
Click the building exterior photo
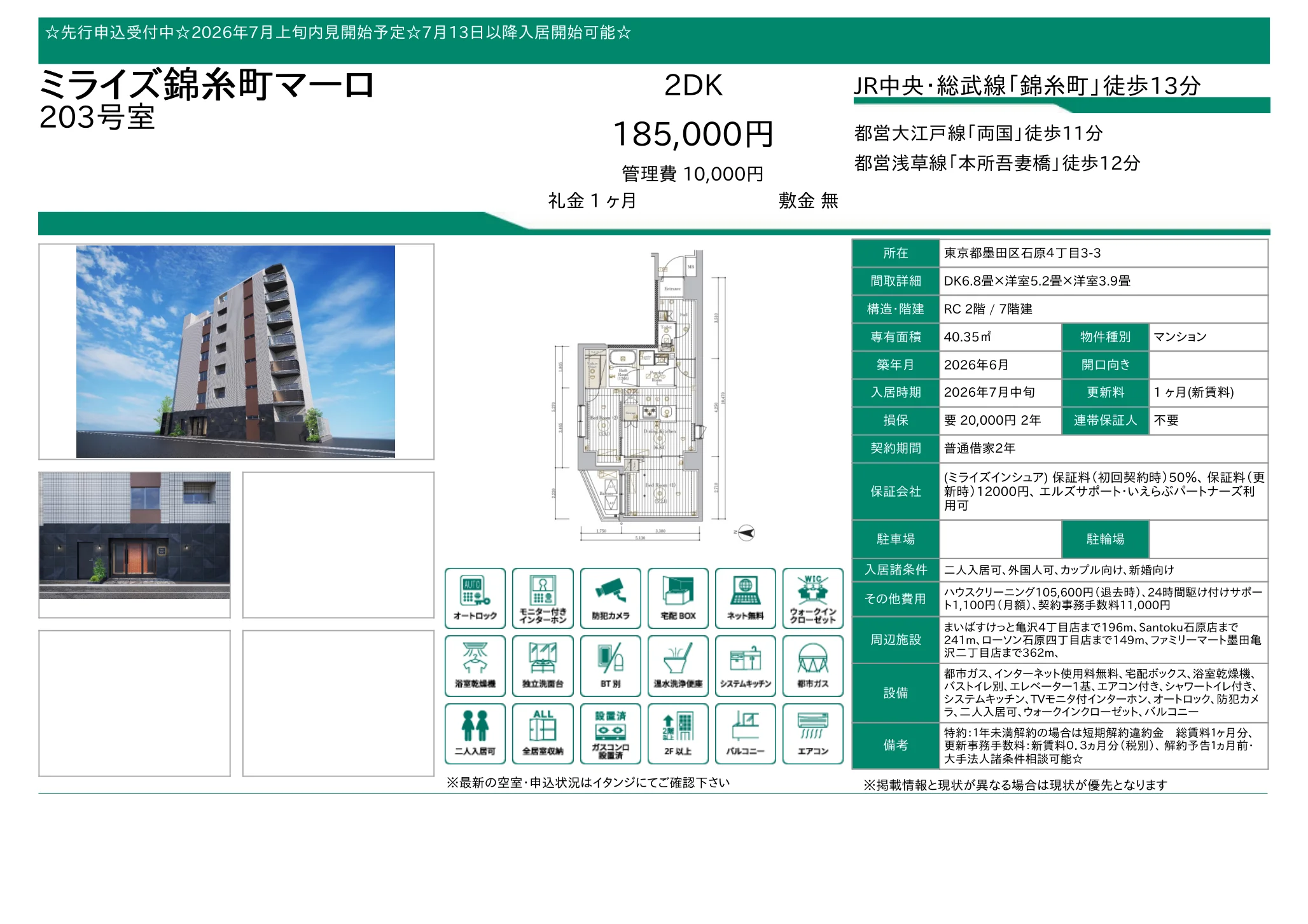tap(235, 352)
